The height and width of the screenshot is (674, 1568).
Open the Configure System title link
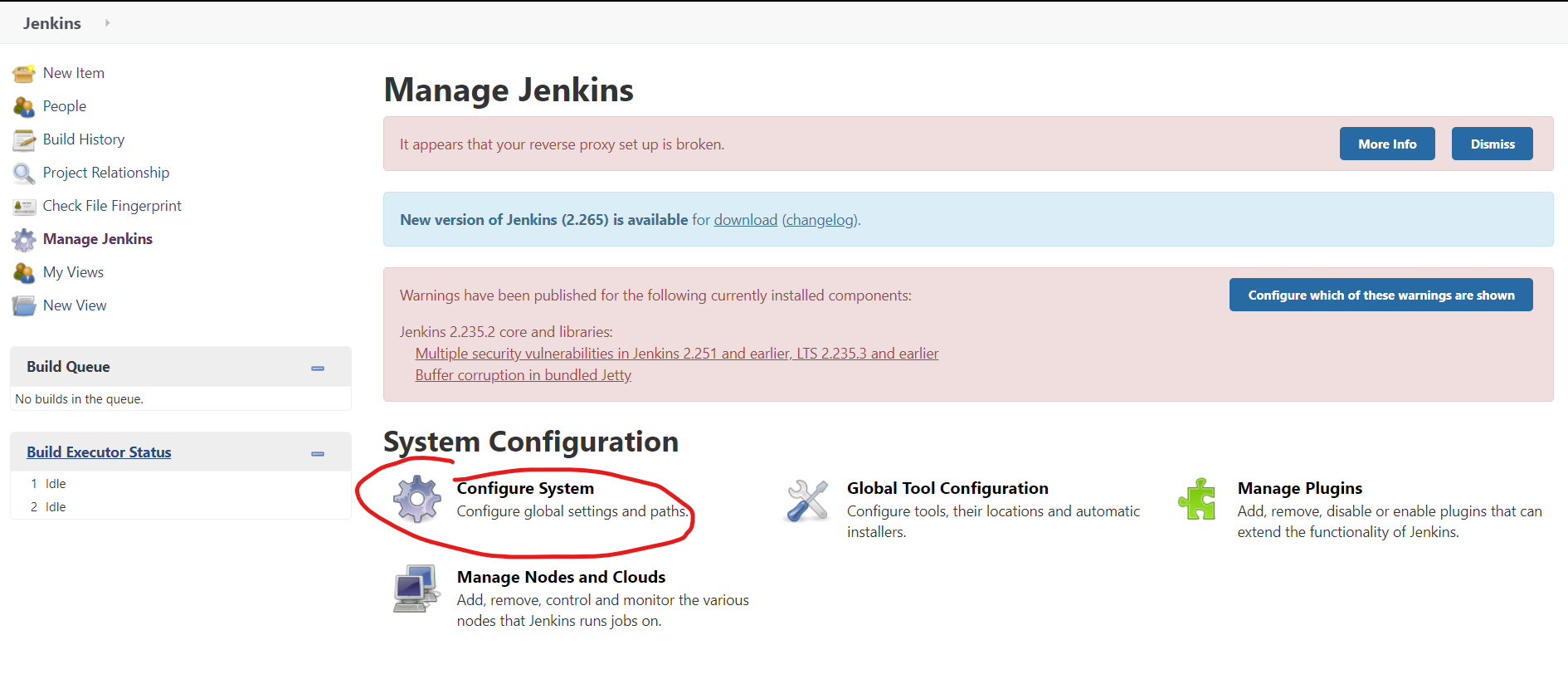525,488
